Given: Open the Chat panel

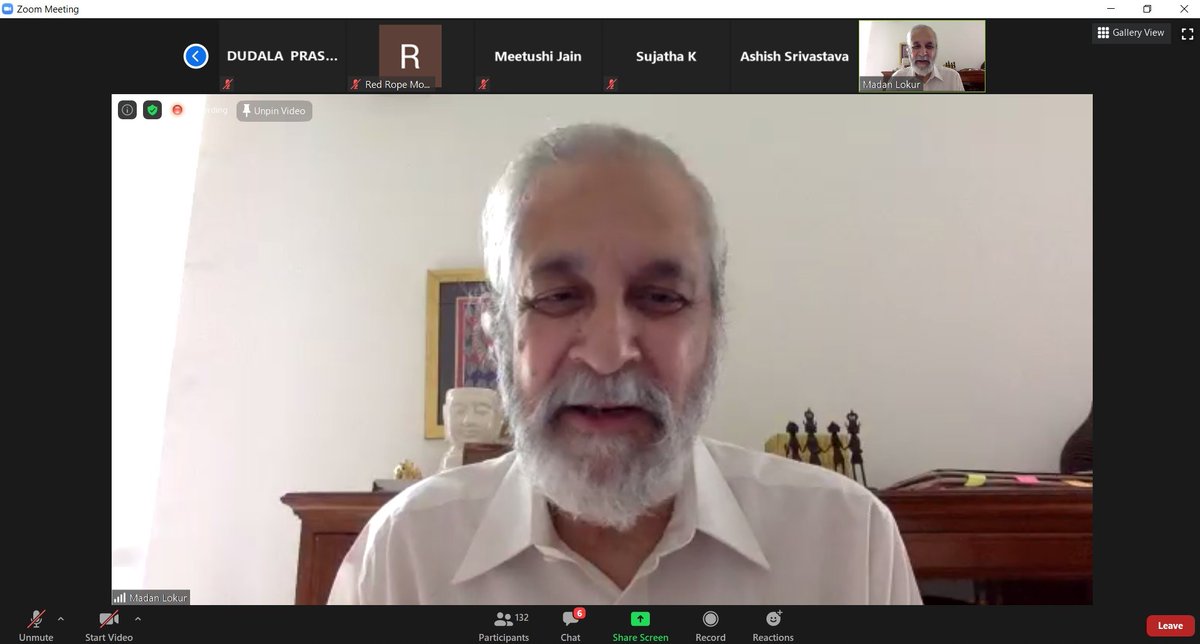Looking at the screenshot, I should [570, 626].
